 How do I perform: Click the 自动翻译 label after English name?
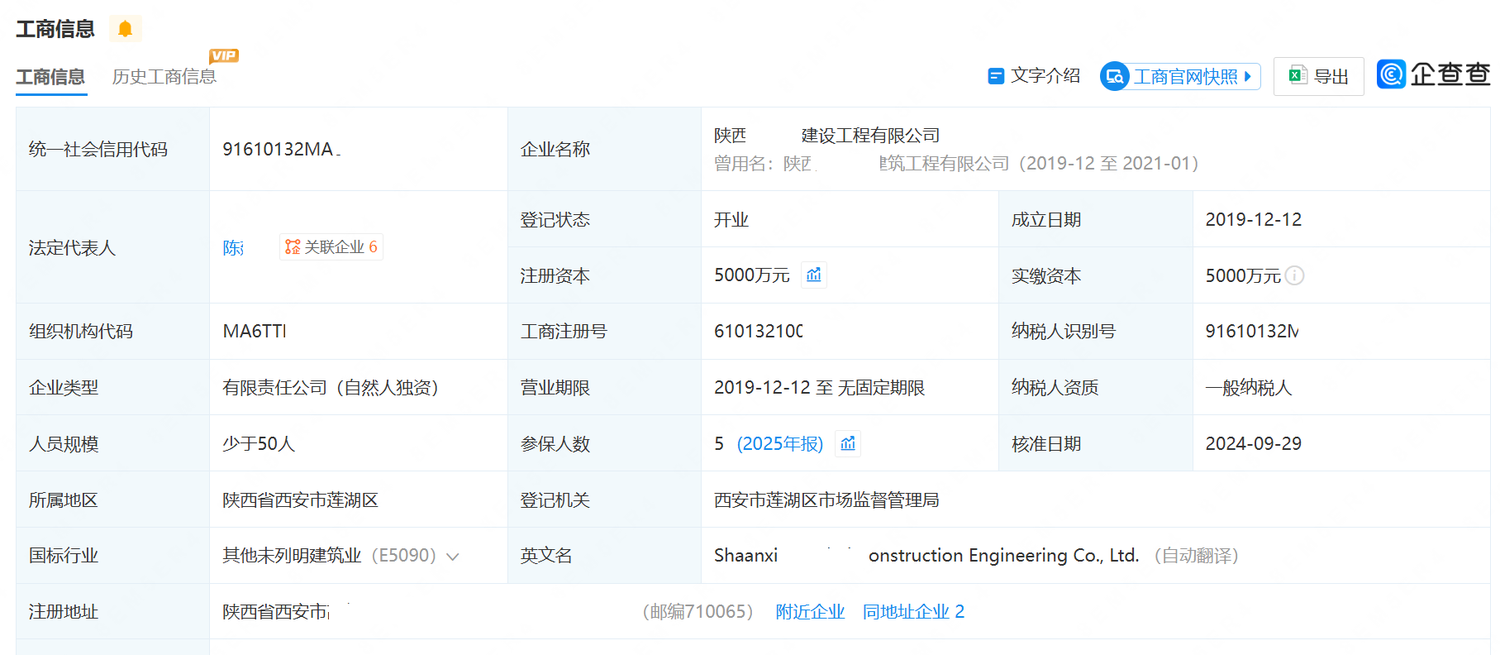tap(1197, 556)
